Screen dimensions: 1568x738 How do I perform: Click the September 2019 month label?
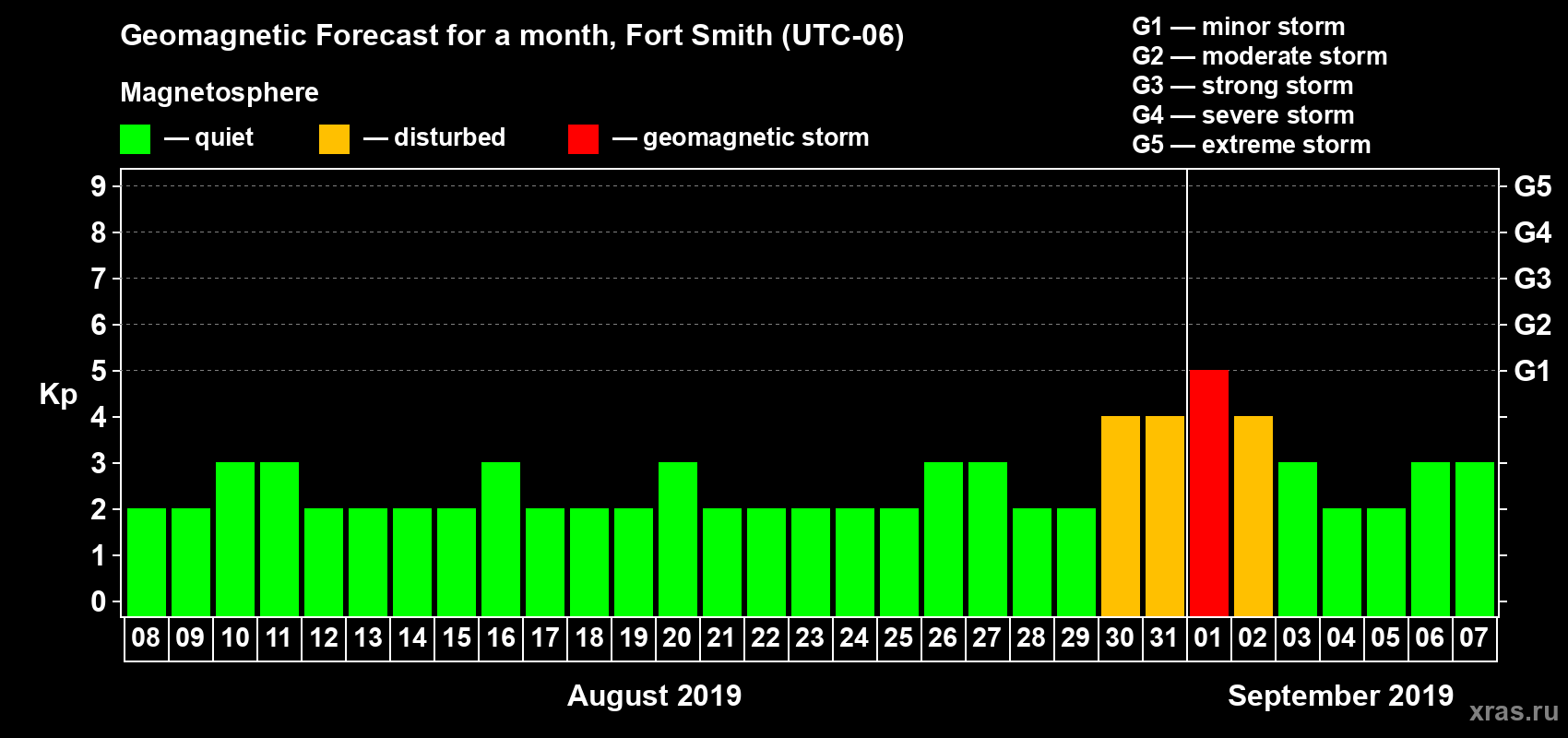(x=1341, y=696)
